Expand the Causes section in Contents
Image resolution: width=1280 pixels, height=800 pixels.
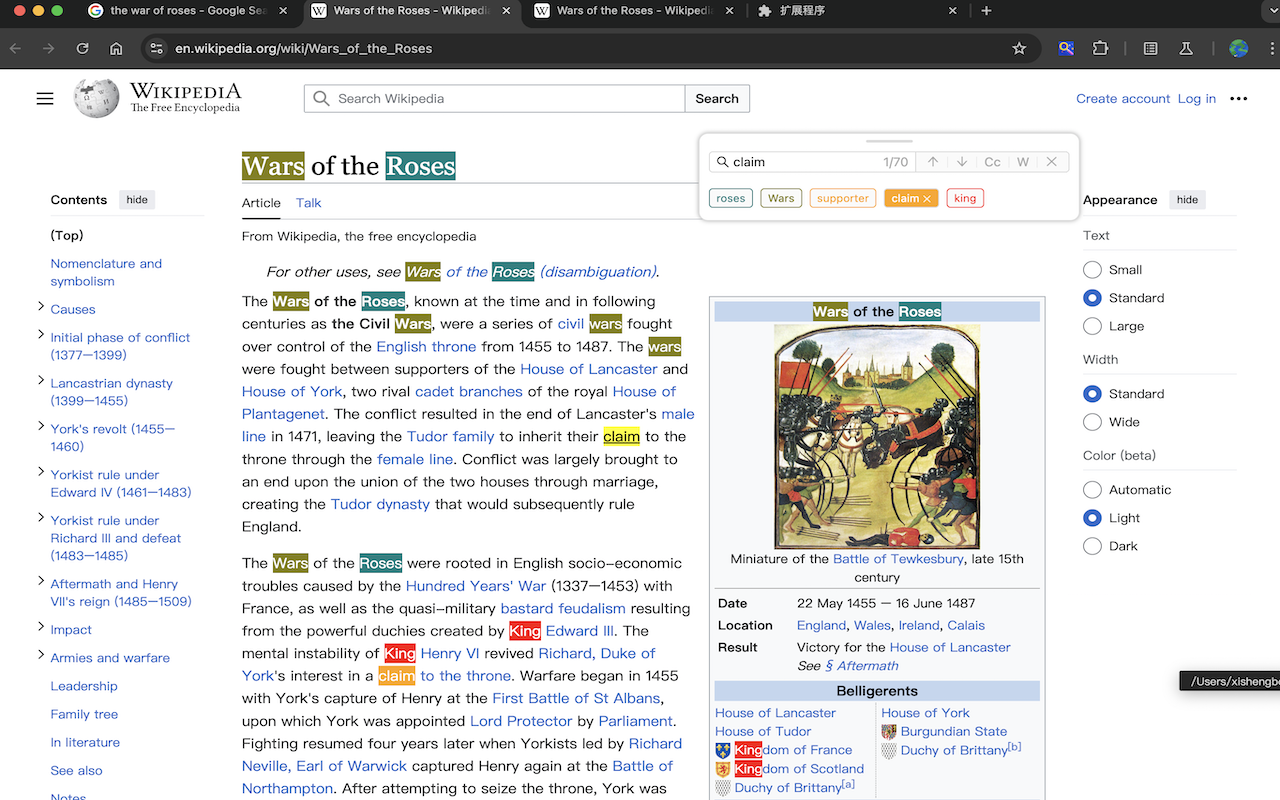point(40,308)
